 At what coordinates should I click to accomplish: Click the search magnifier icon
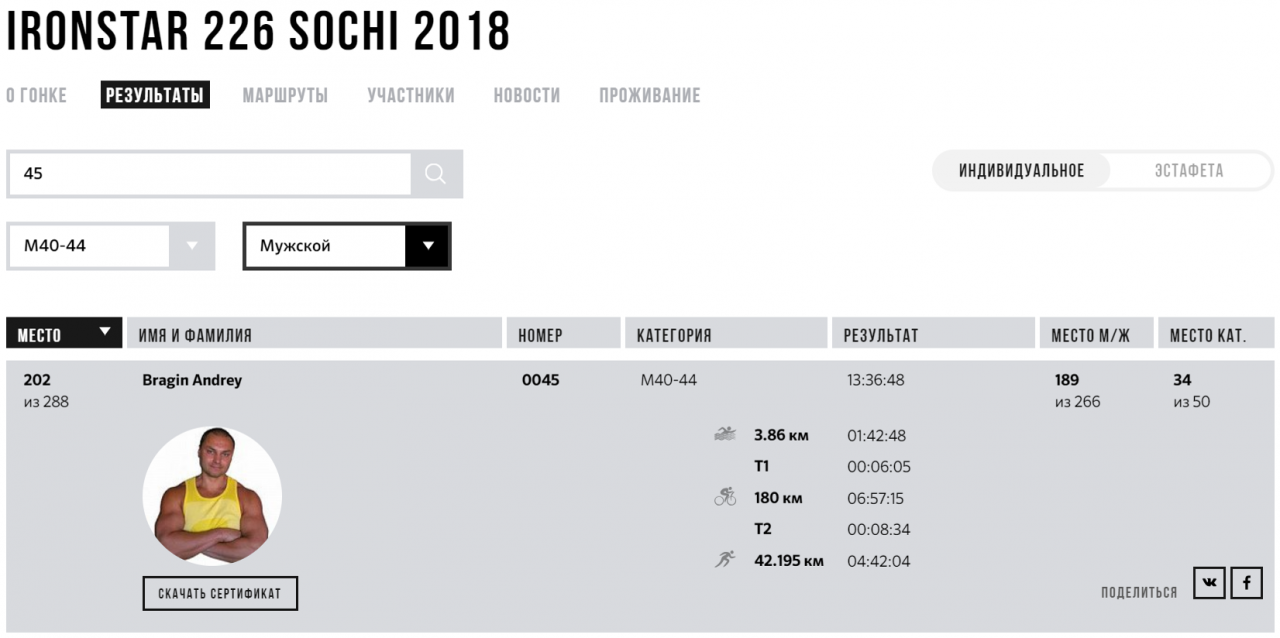435,174
